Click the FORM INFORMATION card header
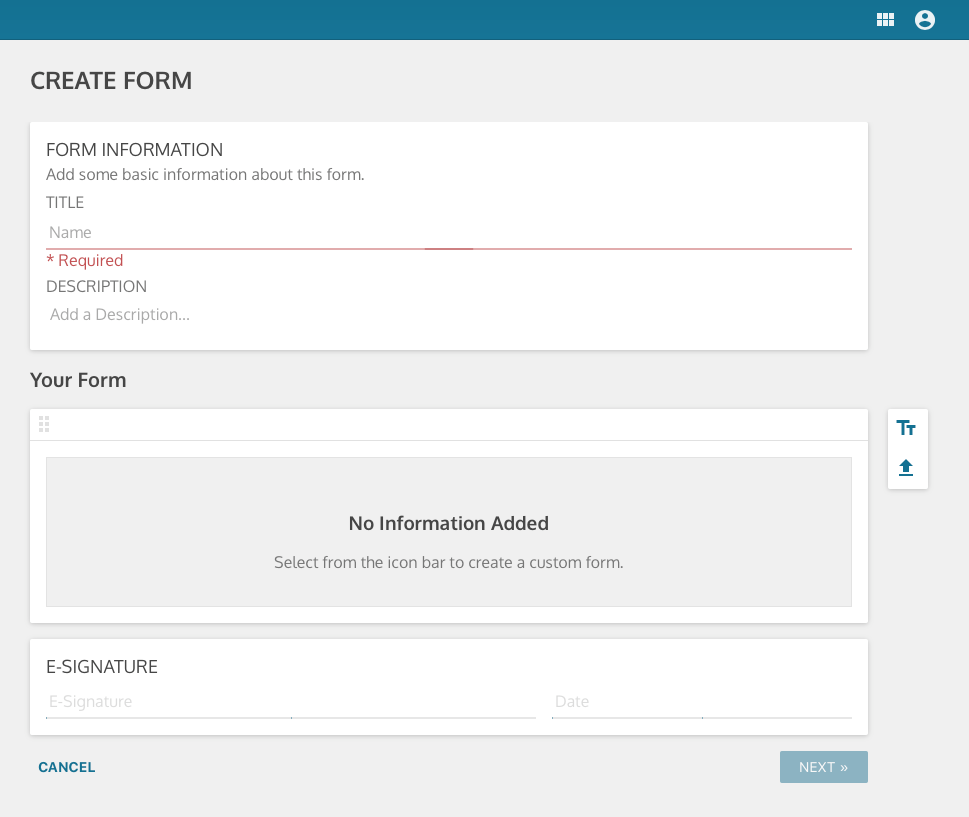Viewport: 969px width, 817px height. 134,149
